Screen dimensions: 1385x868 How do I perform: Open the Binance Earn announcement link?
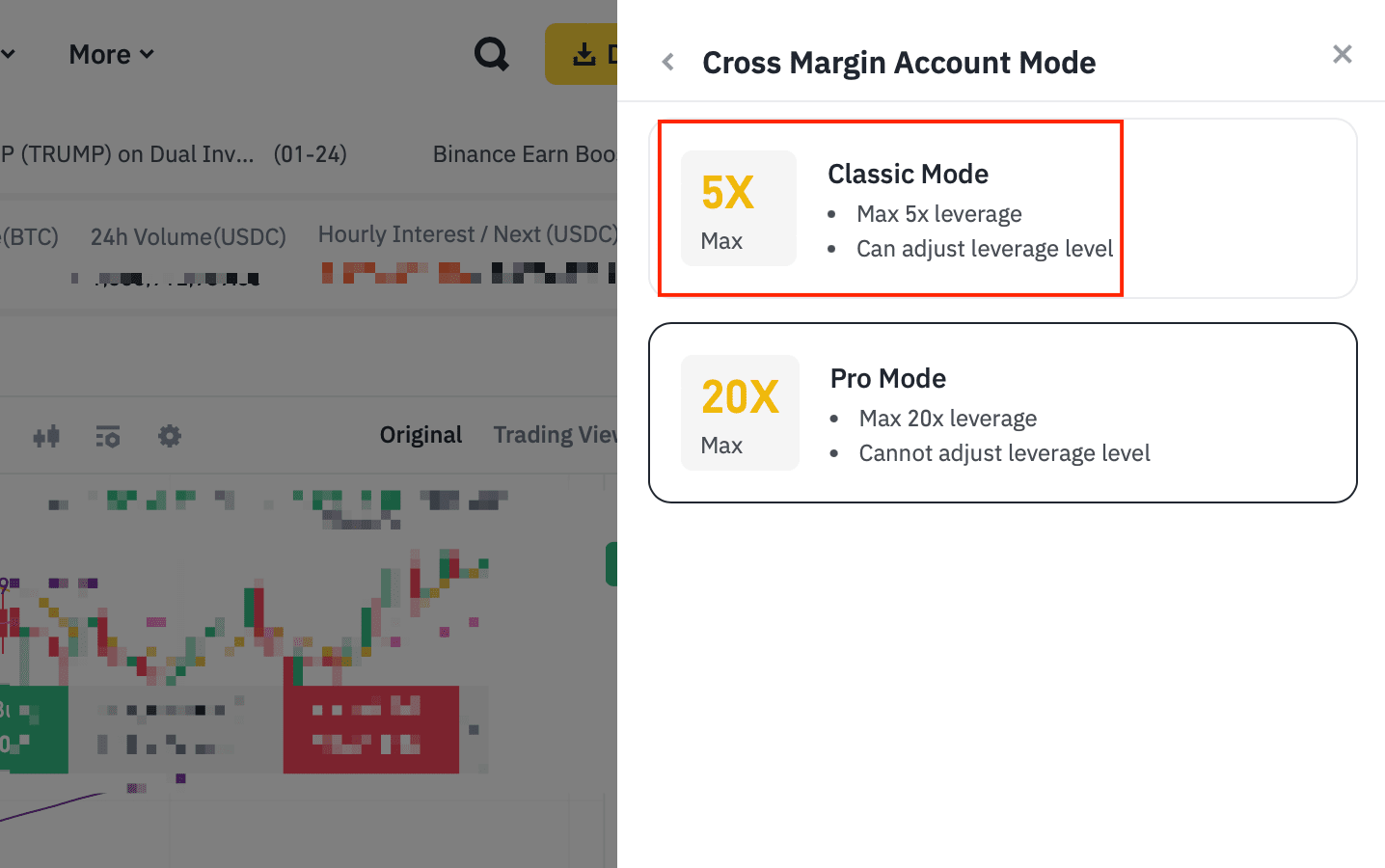click(x=524, y=154)
